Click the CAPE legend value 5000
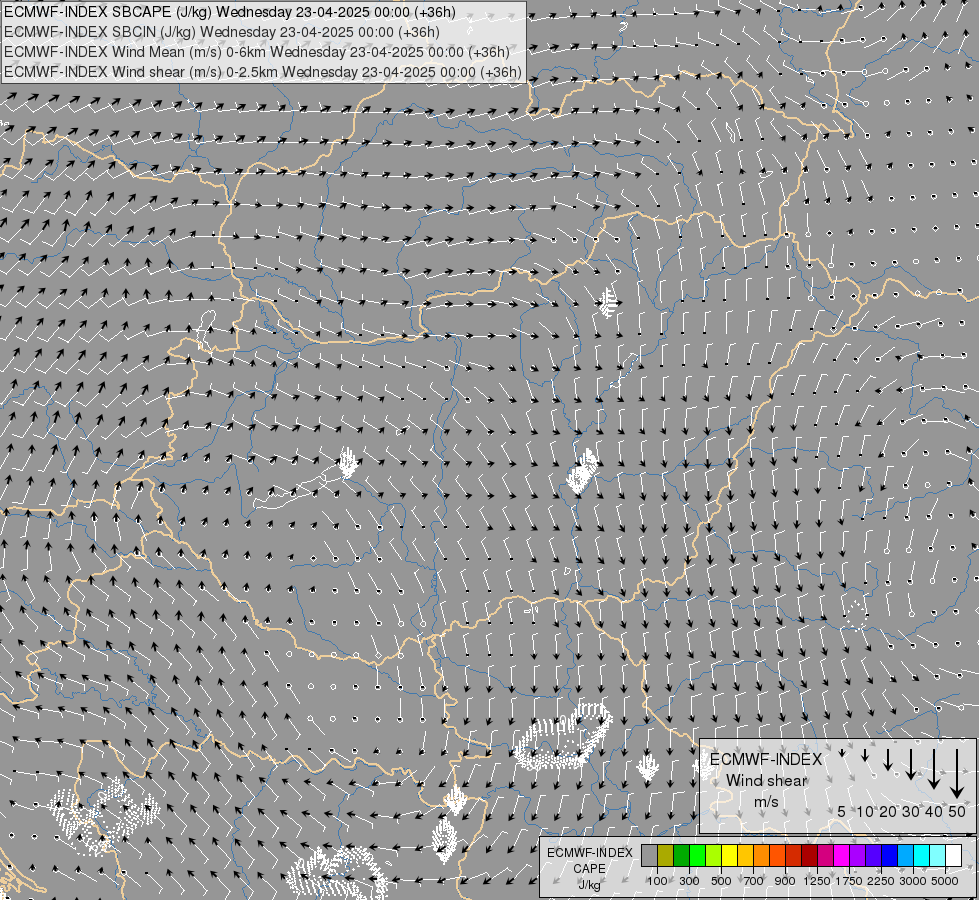The image size is (979, 900). (945, 881)
